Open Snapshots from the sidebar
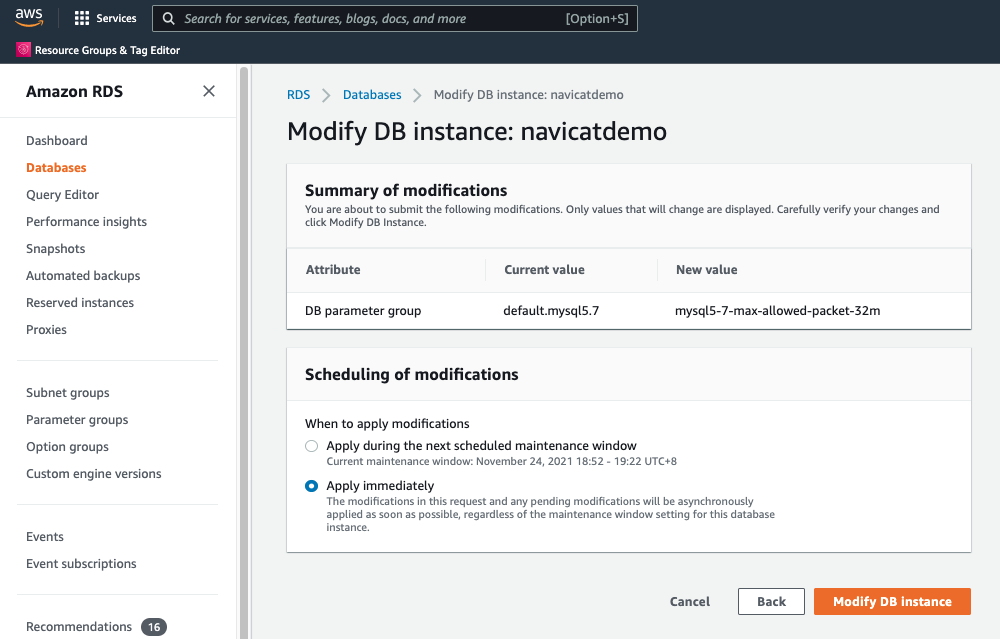Viewport: 1000px width, 639px height. (55, 249)
